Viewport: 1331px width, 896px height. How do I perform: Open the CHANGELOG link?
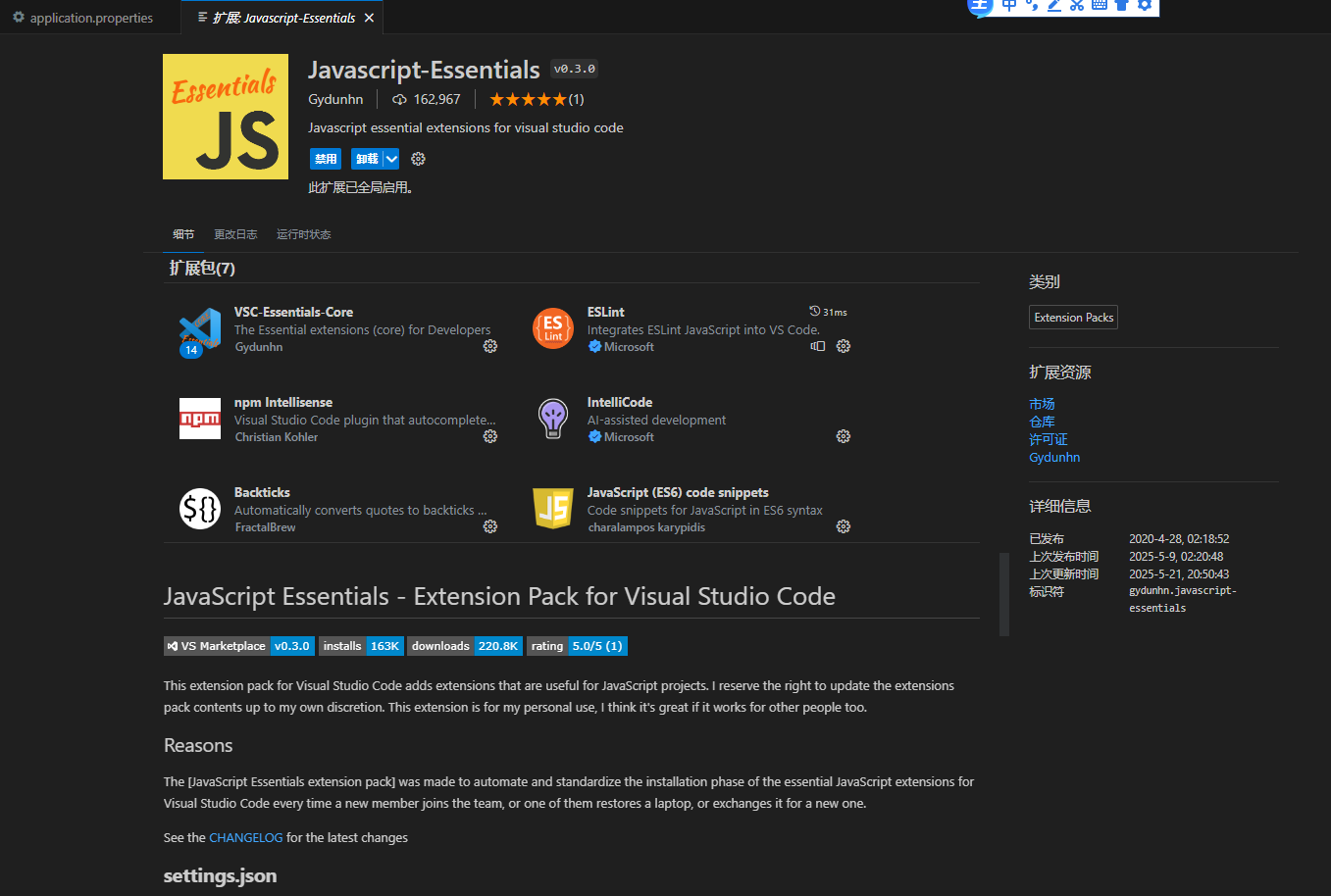click(246, 837)
